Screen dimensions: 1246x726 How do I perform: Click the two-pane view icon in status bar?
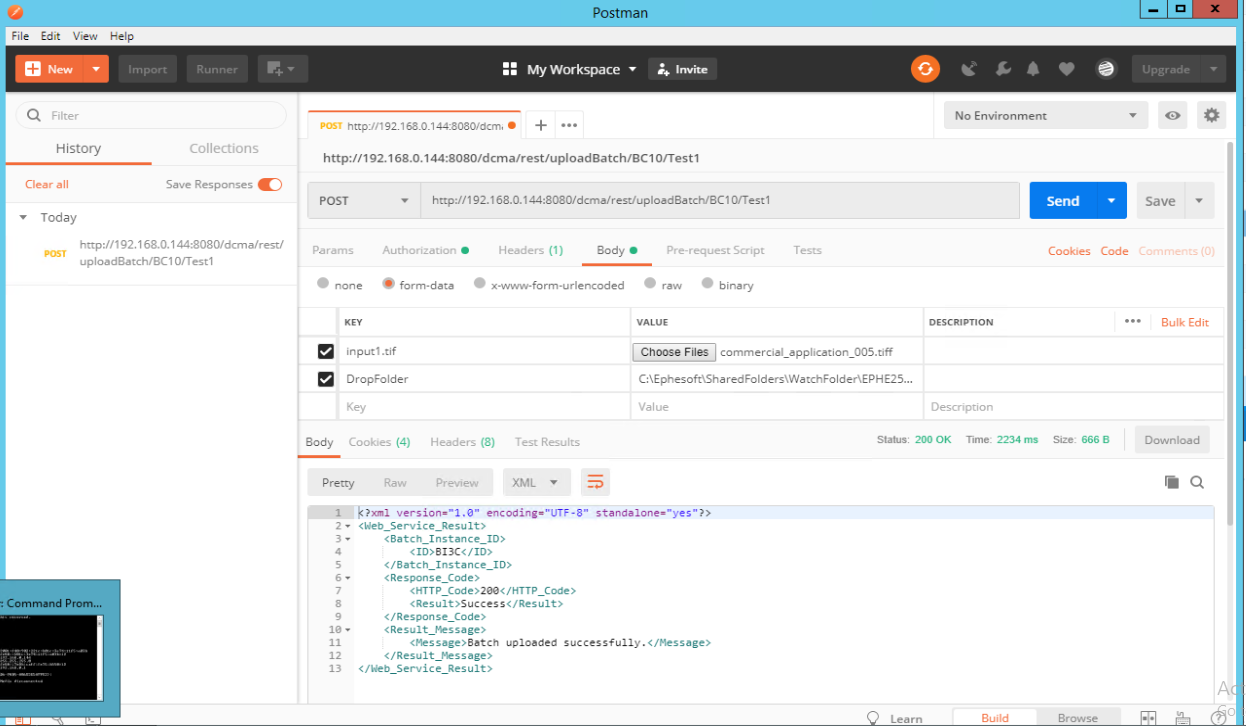[1148, 718]
